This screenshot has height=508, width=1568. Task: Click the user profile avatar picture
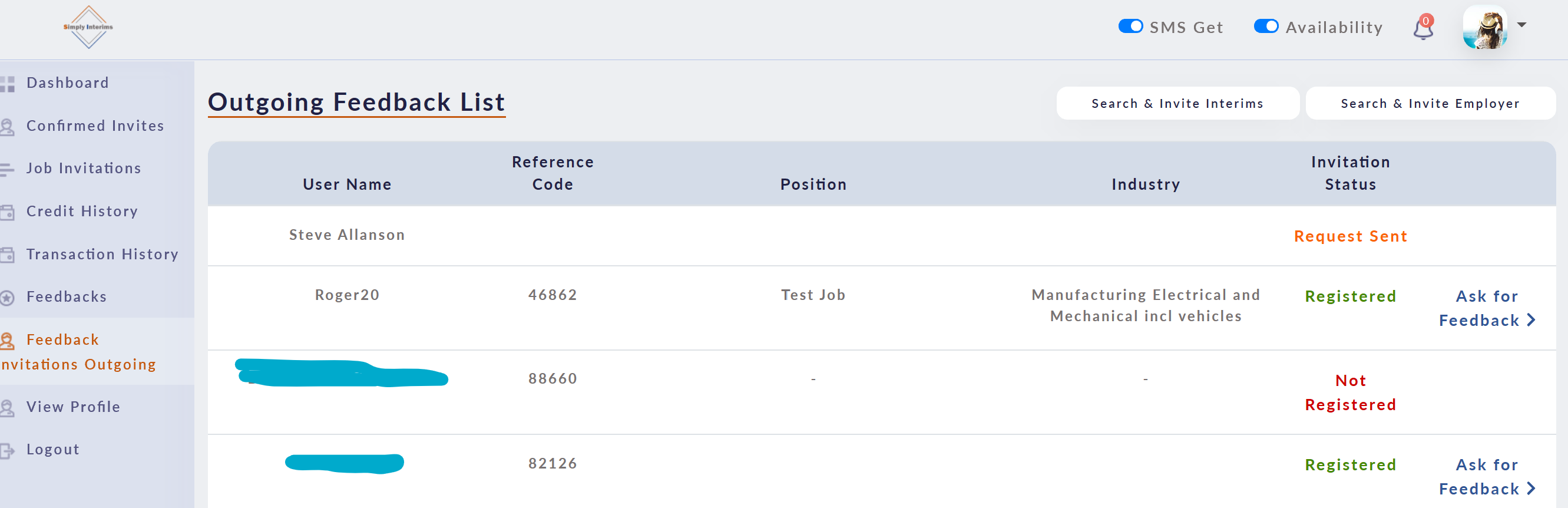click(x=1484, y=28)
